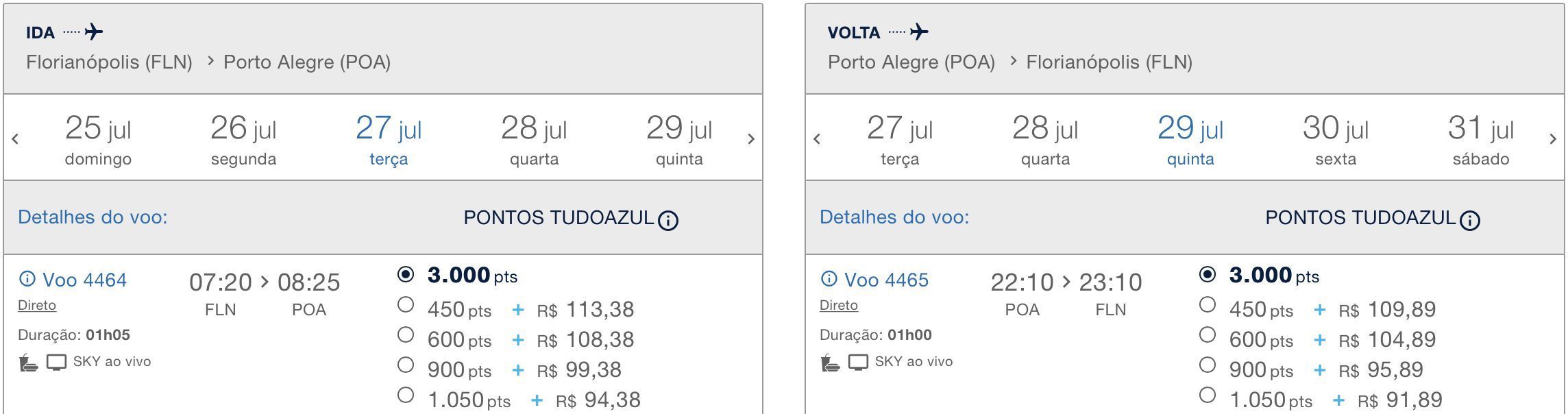Select 1.050 pts + R$ 94,38 option
This screenshot has width=1568, height=414.
406,395
